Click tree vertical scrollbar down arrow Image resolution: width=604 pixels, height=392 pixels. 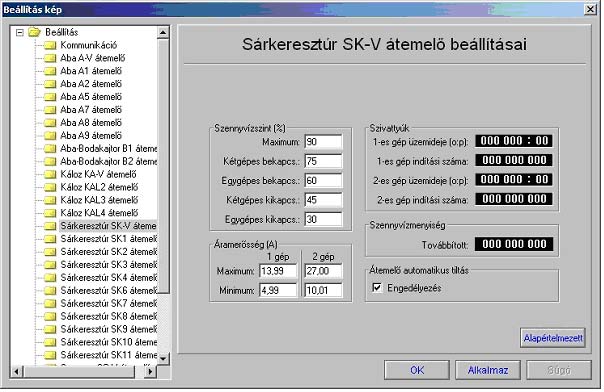coord(163,358)
